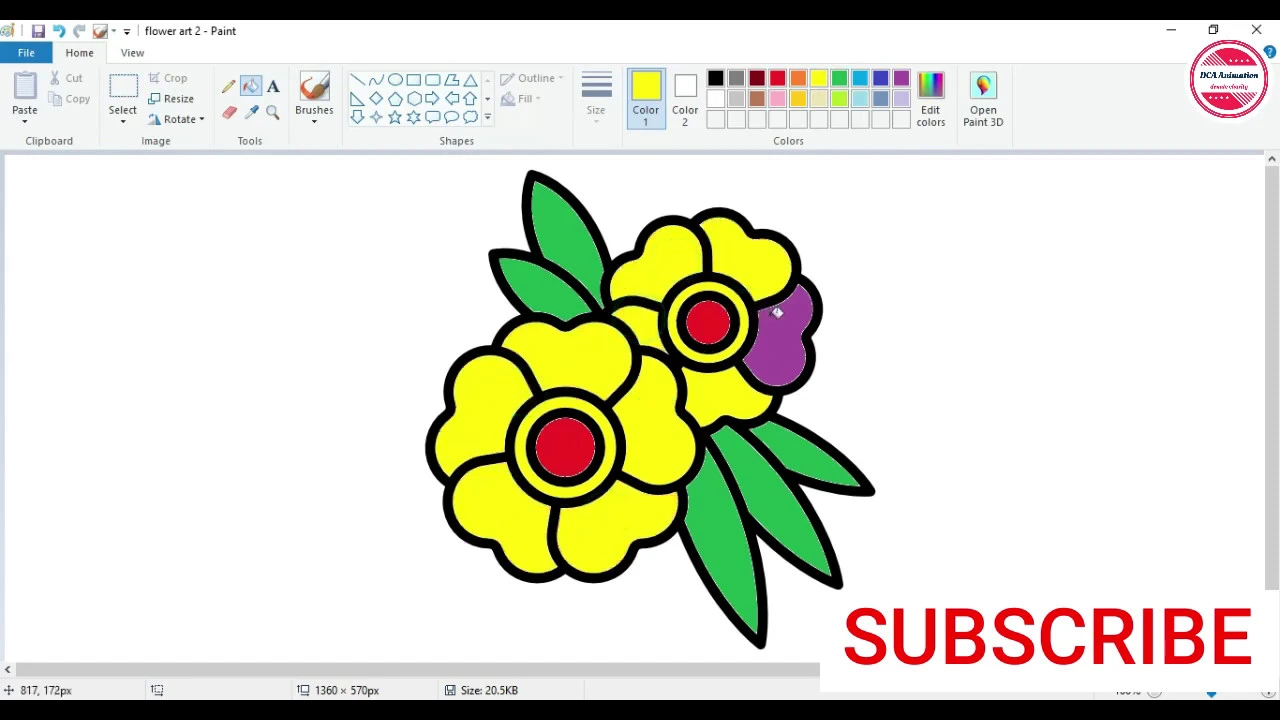Open the Customize Quick Access Toolbar dropdown
The height and width of the screenshot is (720, 1280).
(127, 32)
